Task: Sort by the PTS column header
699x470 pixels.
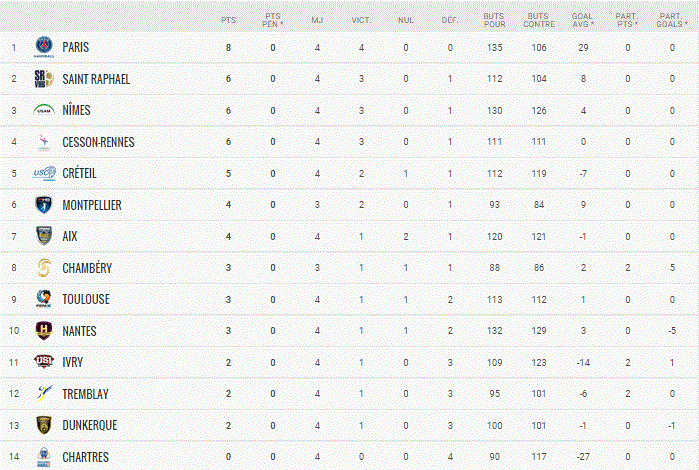Action: point(228,20)
